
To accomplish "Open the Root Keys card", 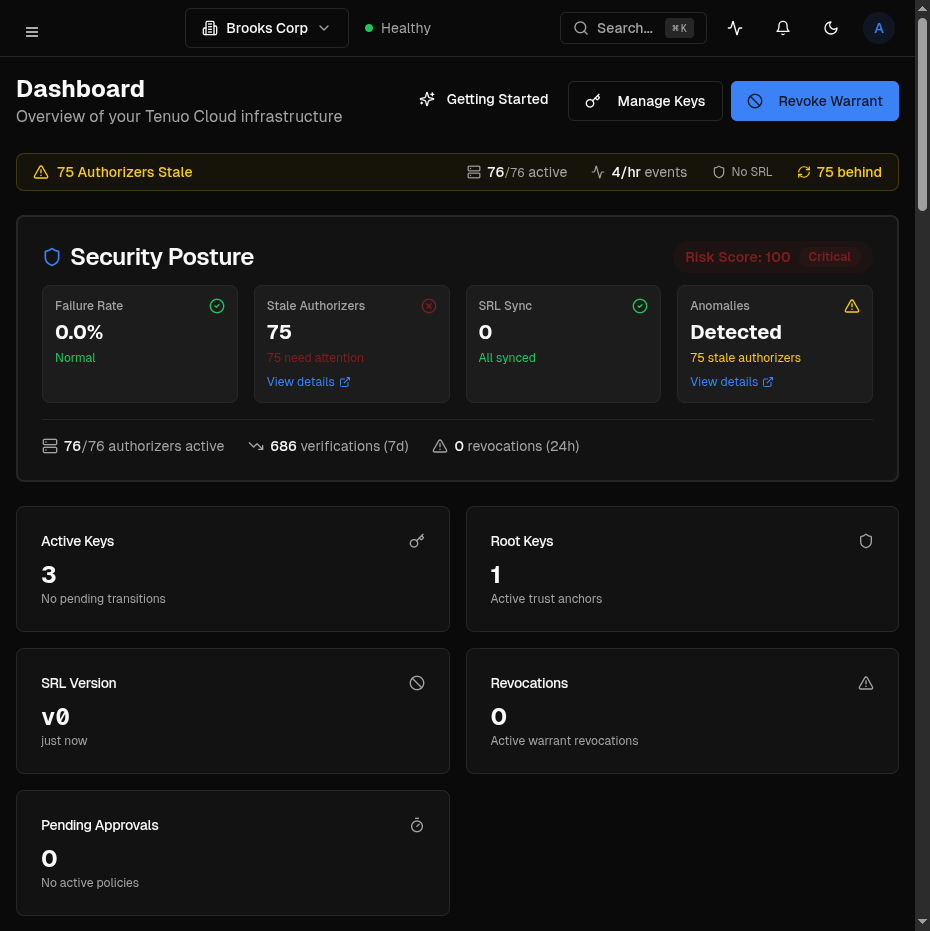I will click(x=682, y=569).
